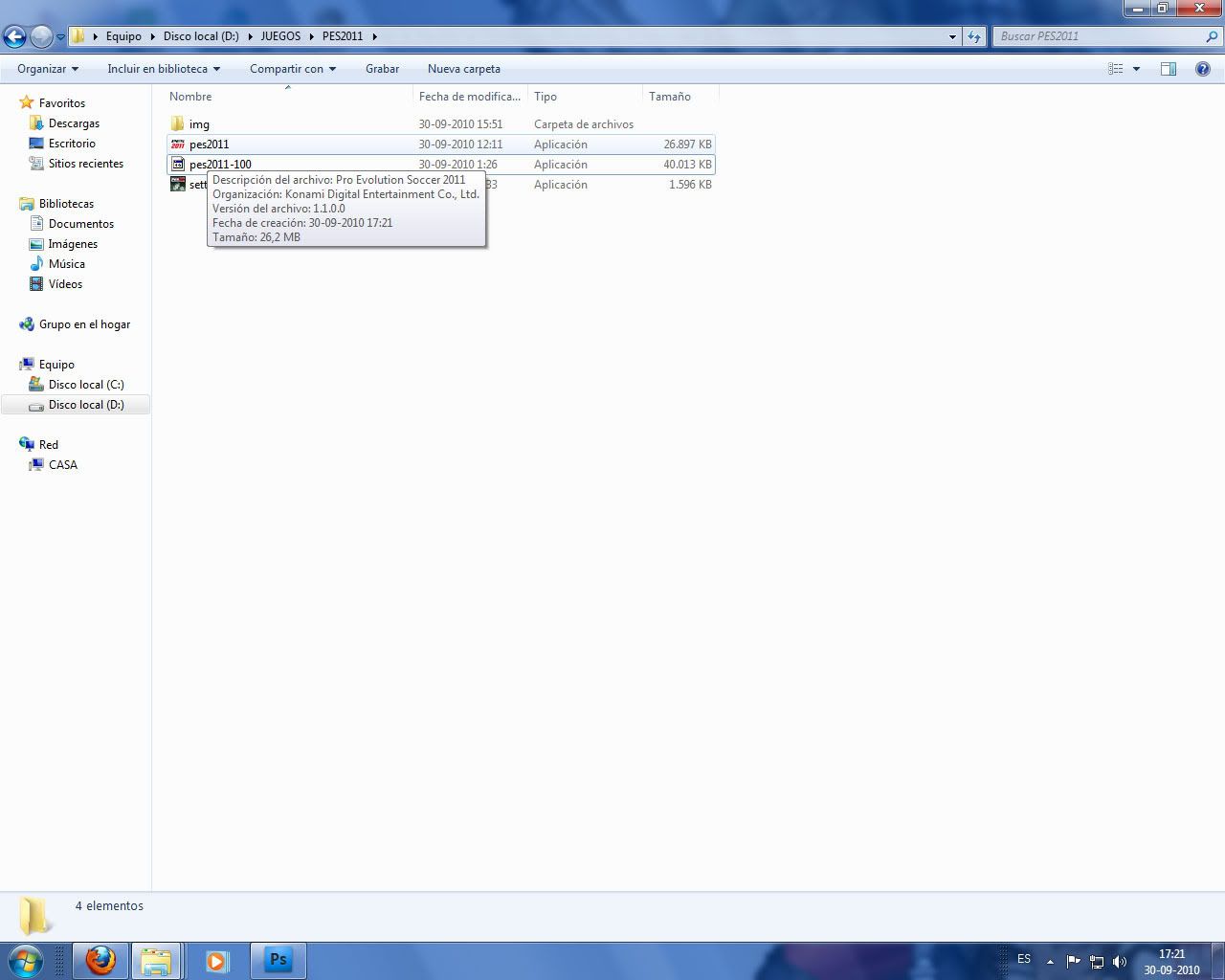Select Disco local (D:) in the navigation pane
Screen dimensions: 1225x980
pos(86,405)
